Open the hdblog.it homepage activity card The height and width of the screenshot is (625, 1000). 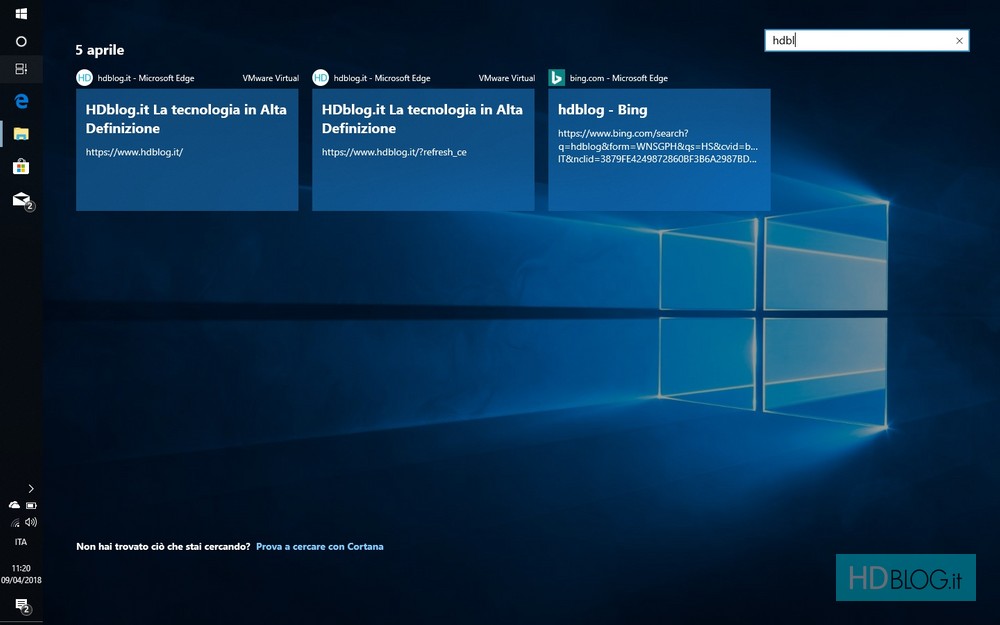coord(187,150)
